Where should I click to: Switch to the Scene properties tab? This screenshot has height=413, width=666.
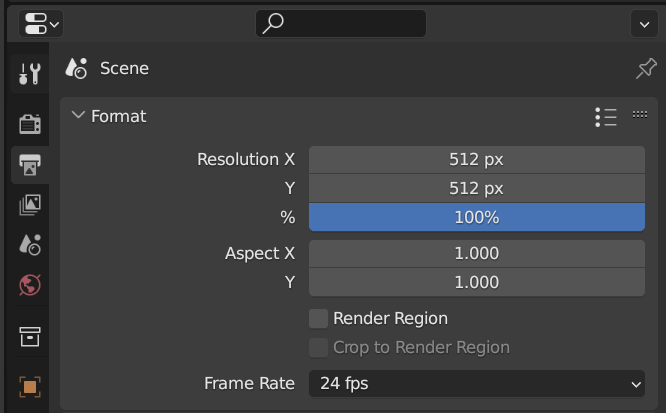point(30,244)
